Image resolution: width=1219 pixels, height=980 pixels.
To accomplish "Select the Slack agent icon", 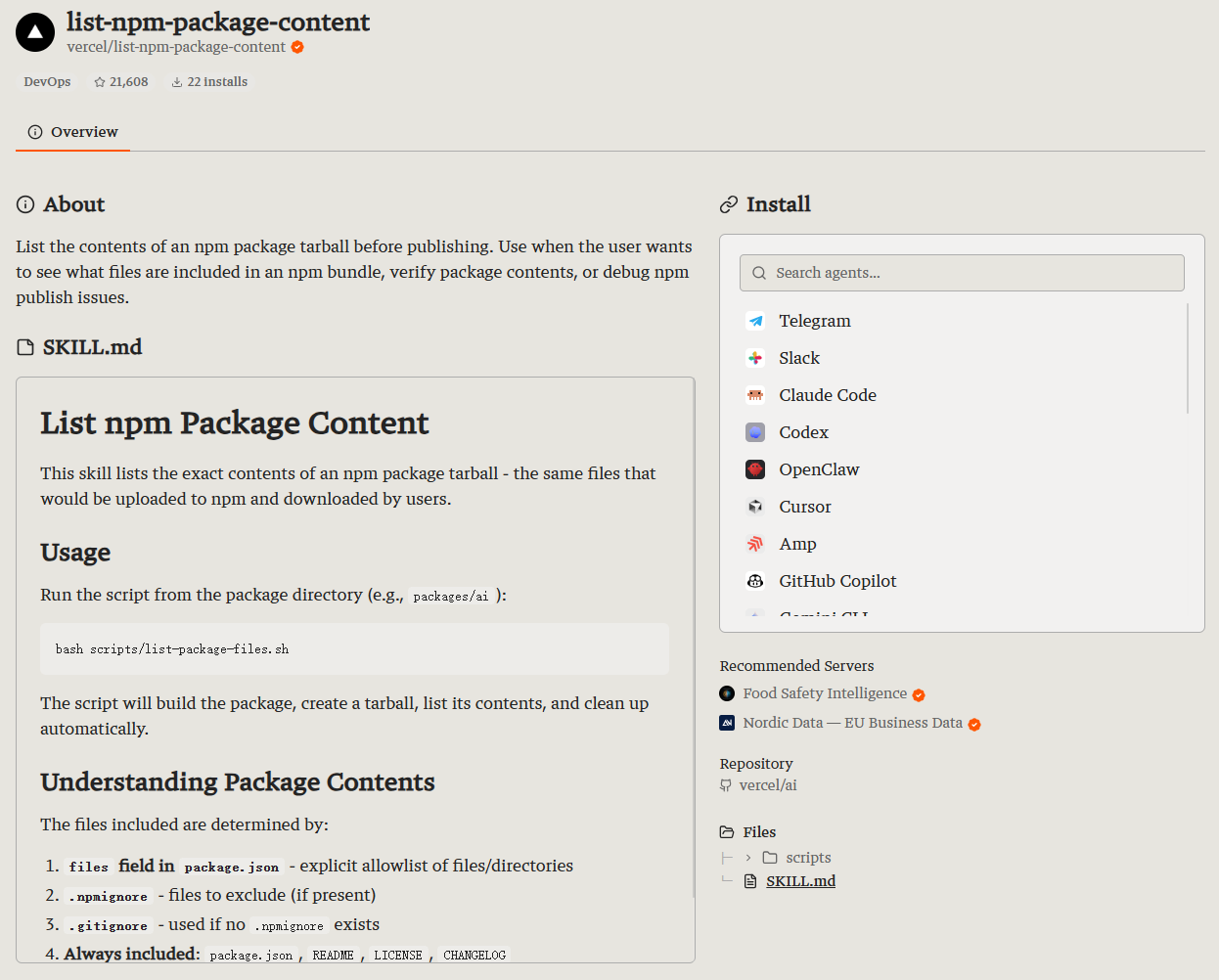I will tap(755, 358).
